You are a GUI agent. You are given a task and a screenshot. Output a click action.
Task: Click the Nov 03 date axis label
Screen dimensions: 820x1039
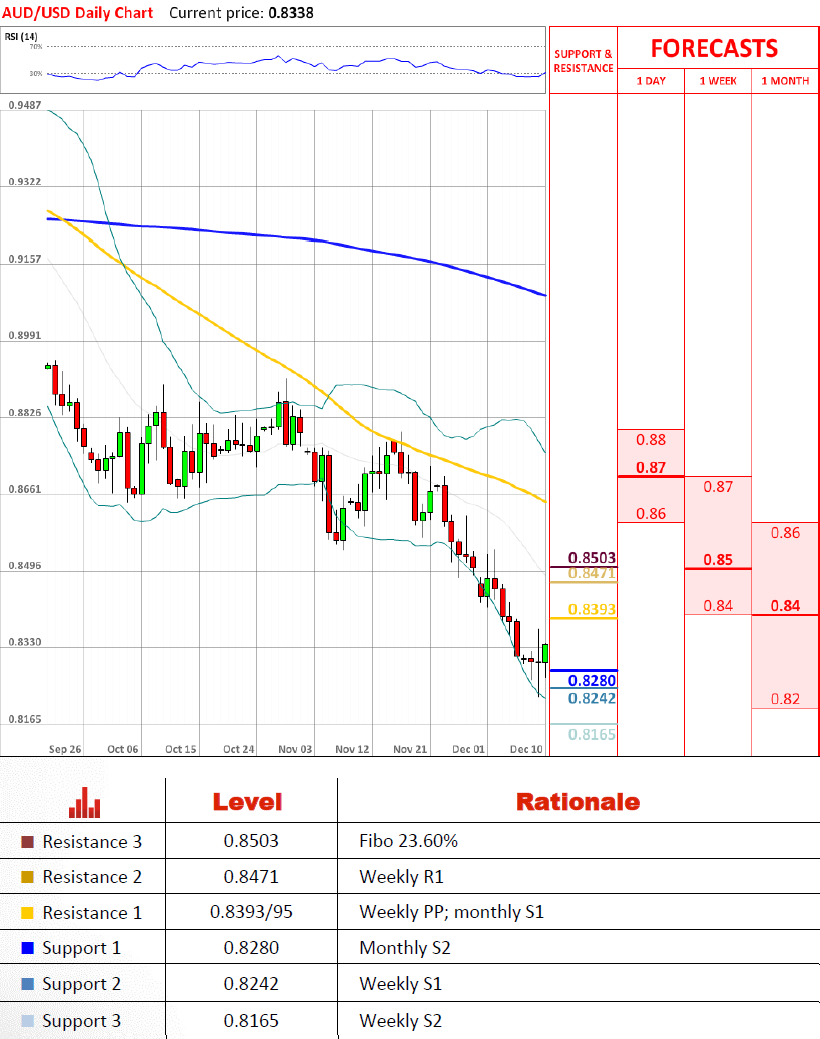click(x=295, y=749)
